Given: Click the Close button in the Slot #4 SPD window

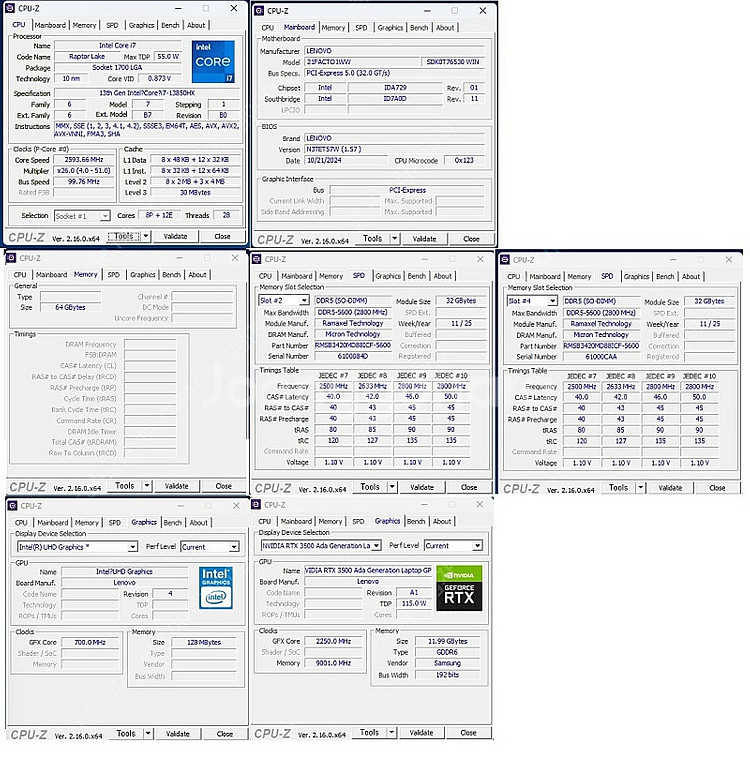Looking at the screenshot, I should pyautogui.click(x=717, y=488).
